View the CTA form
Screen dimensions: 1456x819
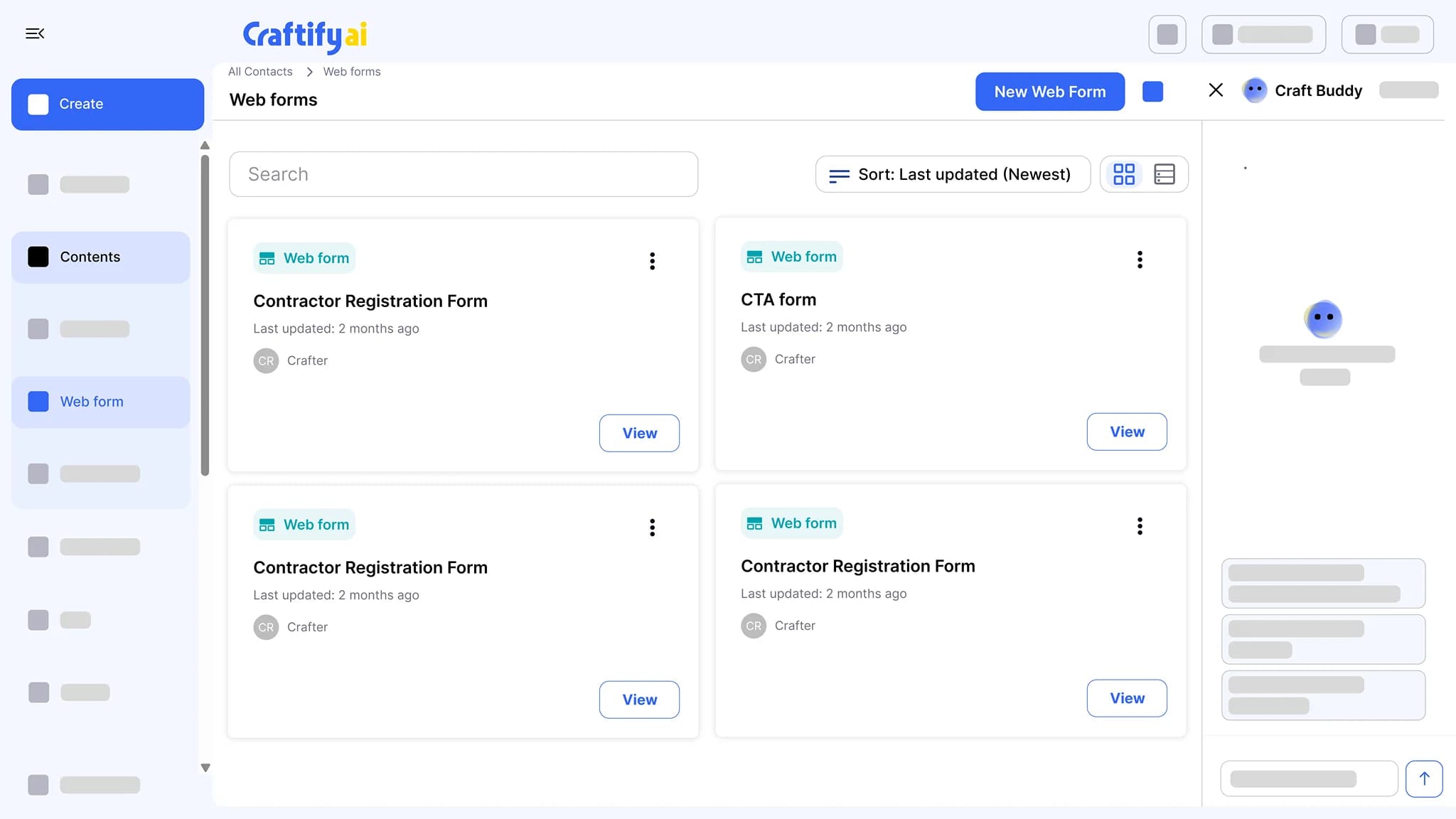pyautogui.click(x=1127, y=432)
